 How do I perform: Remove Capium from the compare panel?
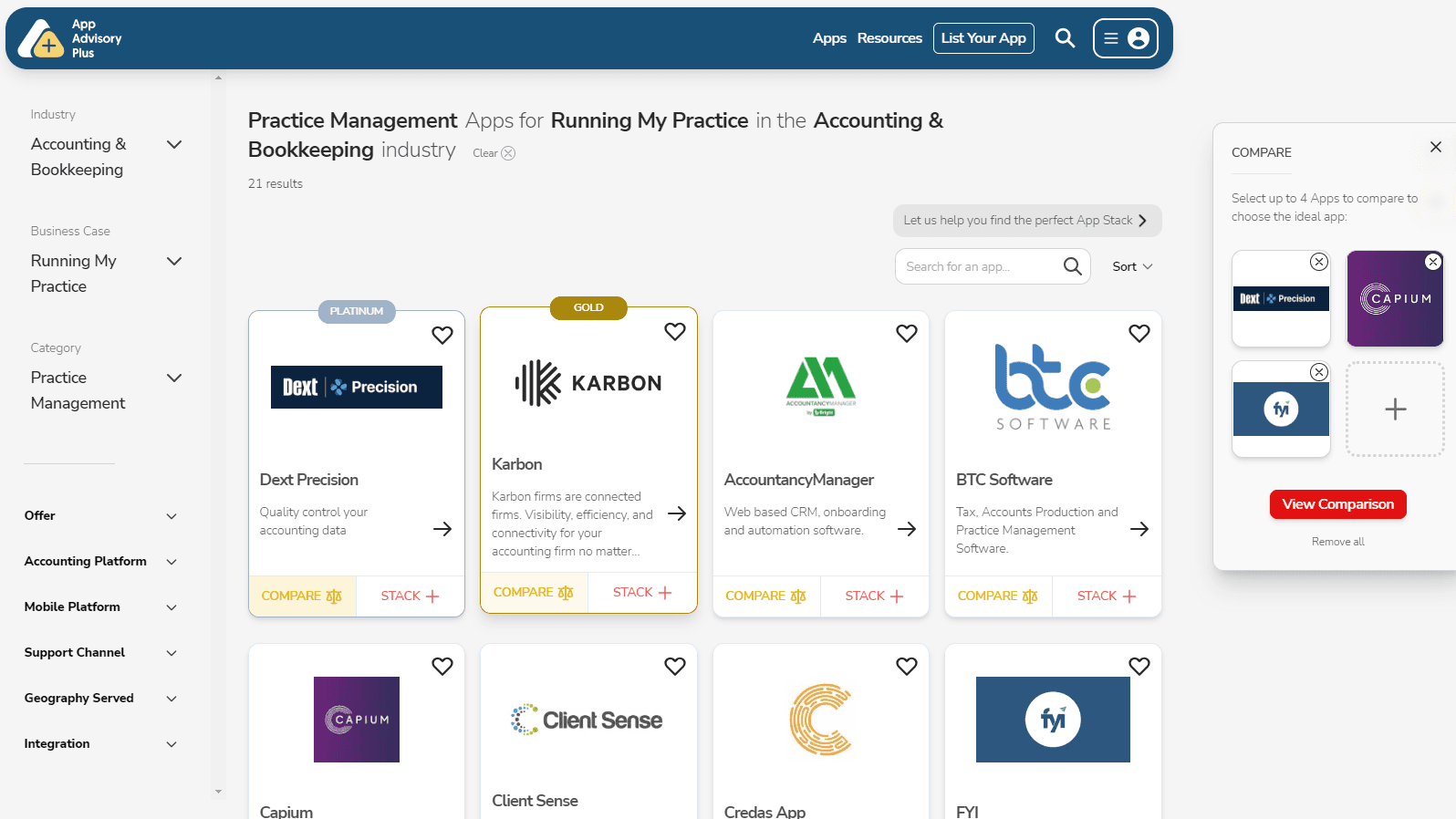(x=1433, y=262)
